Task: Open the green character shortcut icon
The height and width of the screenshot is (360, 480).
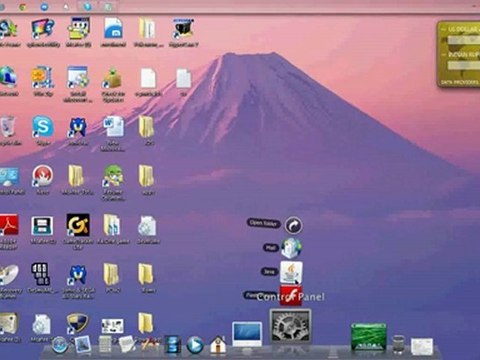Action: click(113, 176)
